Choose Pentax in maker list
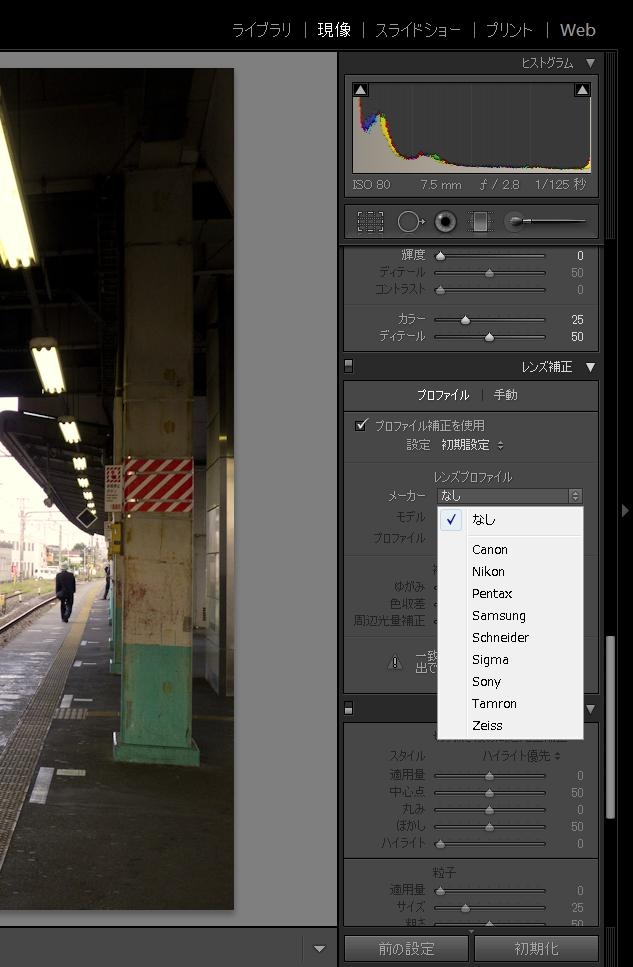Viewport: 633px width, 967px height. tap(510, 594)
